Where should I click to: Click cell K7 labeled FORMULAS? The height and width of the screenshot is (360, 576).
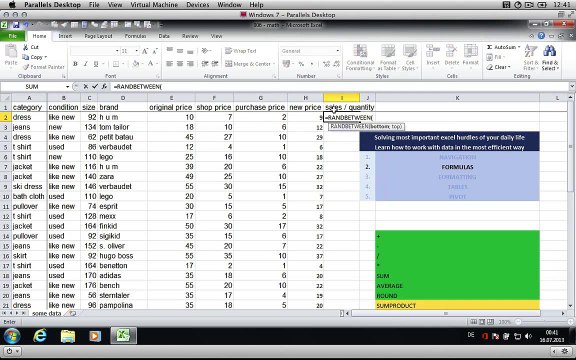pyautogui.click(x=457, y=167)
